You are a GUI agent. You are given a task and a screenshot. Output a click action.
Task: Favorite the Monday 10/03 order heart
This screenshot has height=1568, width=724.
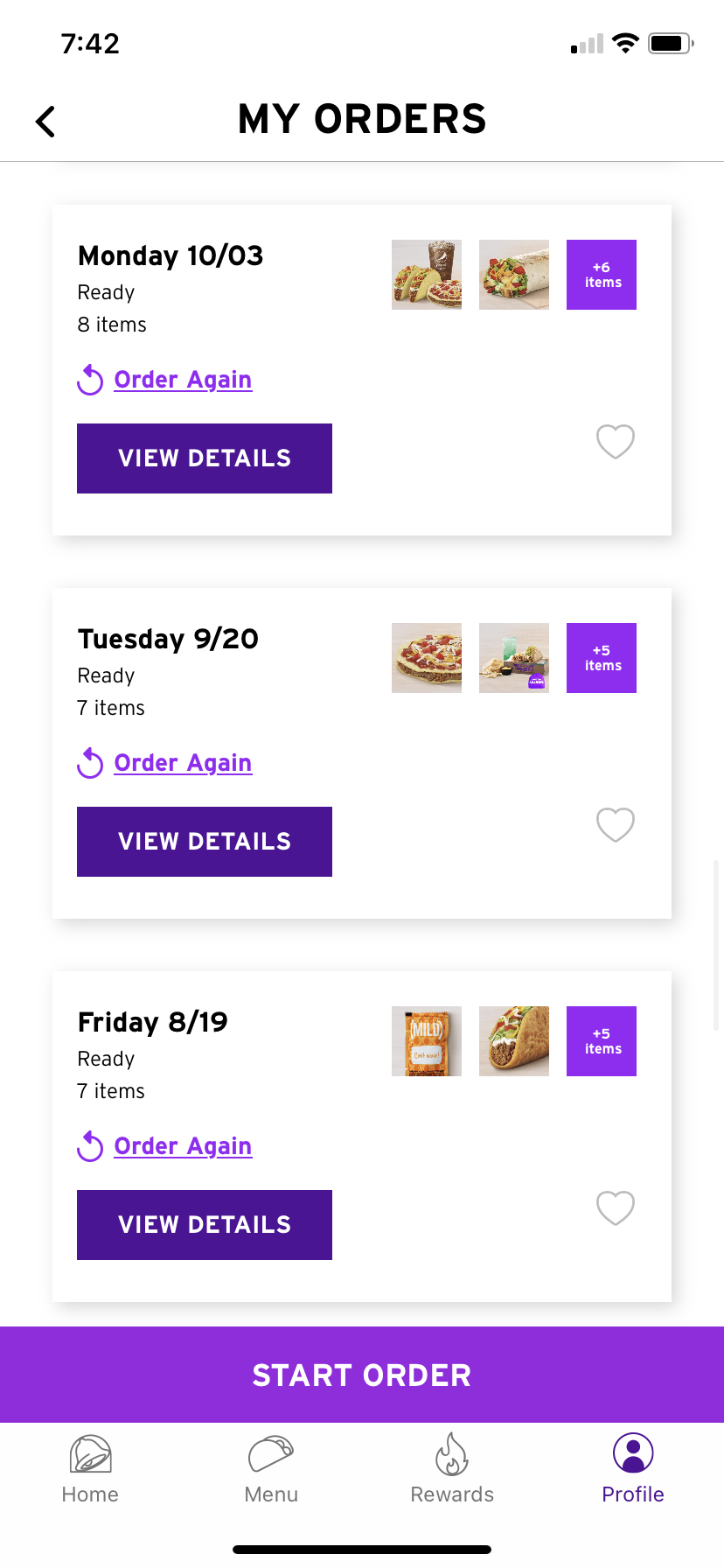616,441
